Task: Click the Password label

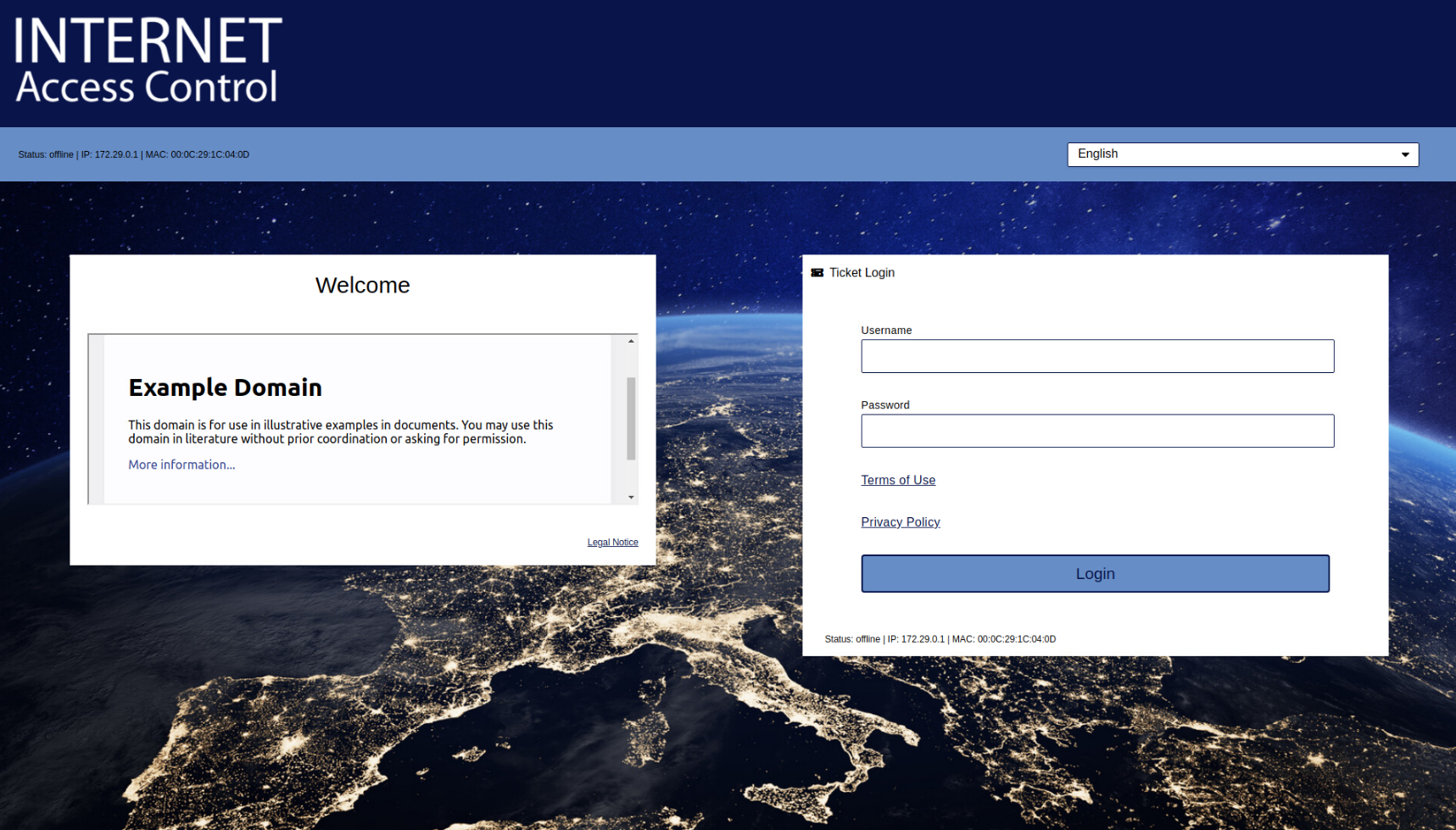Action: pyautogui.click(x=885, y=405)
